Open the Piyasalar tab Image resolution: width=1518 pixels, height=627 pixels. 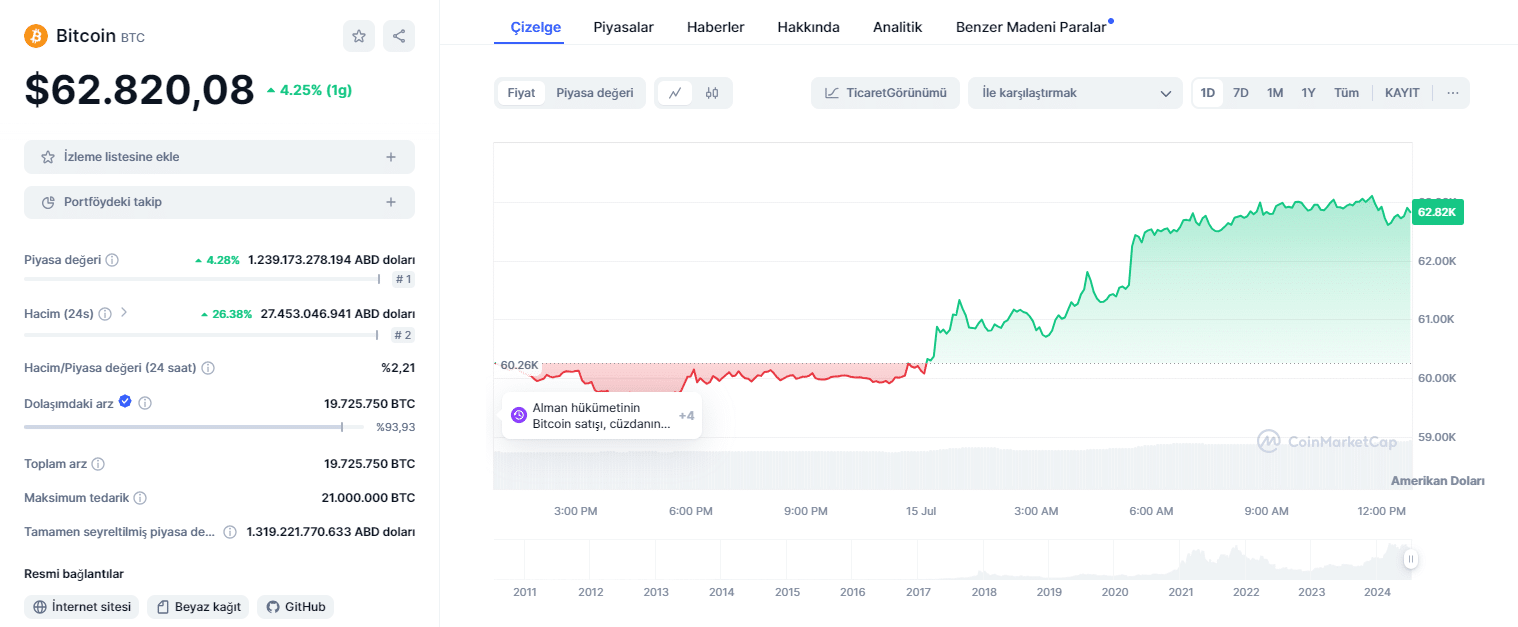623,27
